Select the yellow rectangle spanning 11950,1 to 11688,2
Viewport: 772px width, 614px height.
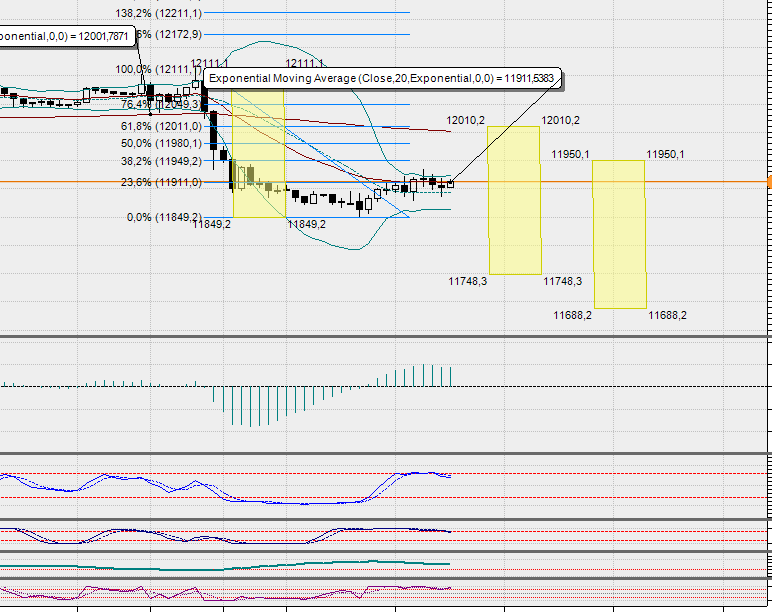tap(619, 234)
